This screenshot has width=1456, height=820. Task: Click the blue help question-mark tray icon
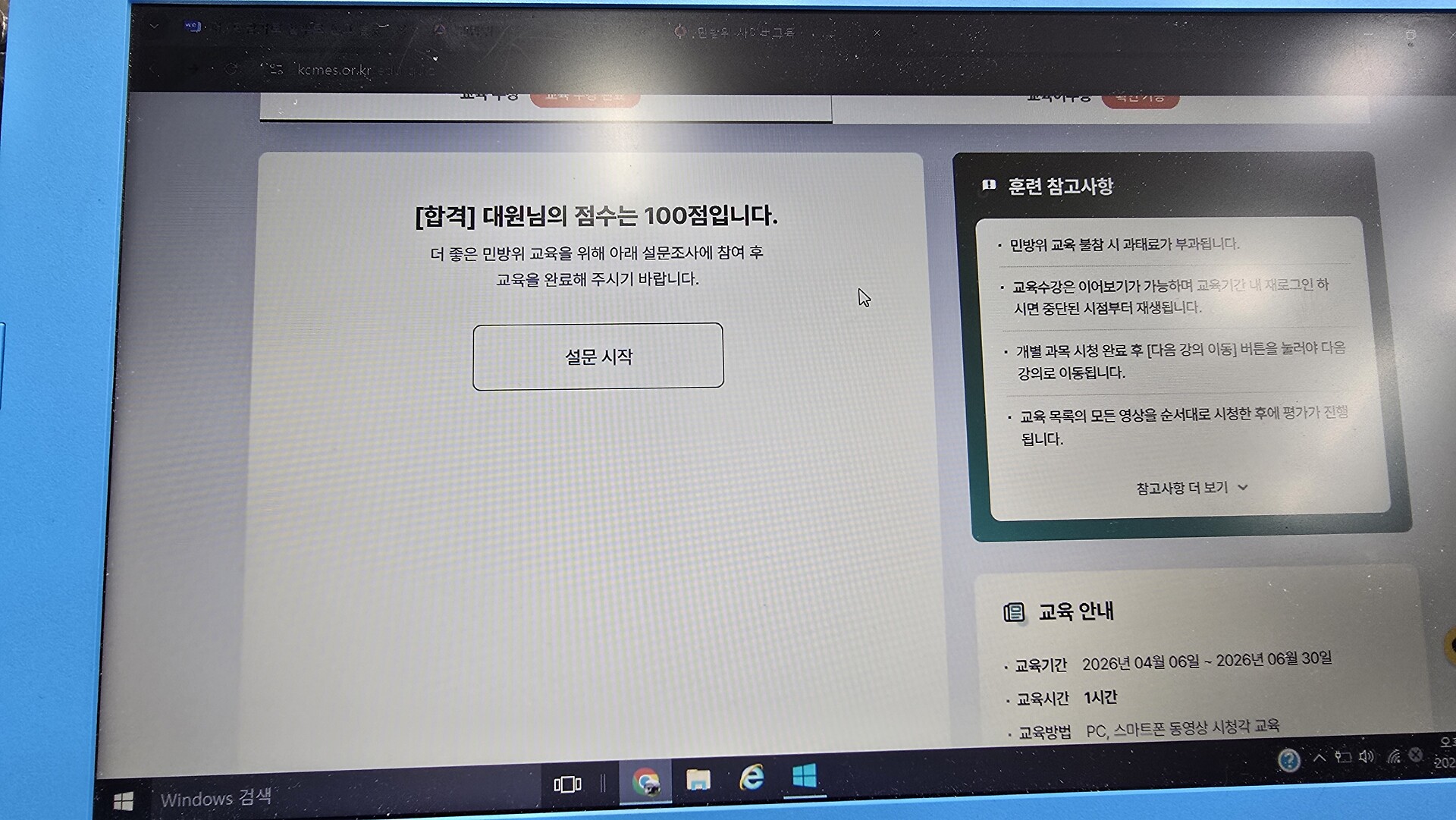point(1288,759)
